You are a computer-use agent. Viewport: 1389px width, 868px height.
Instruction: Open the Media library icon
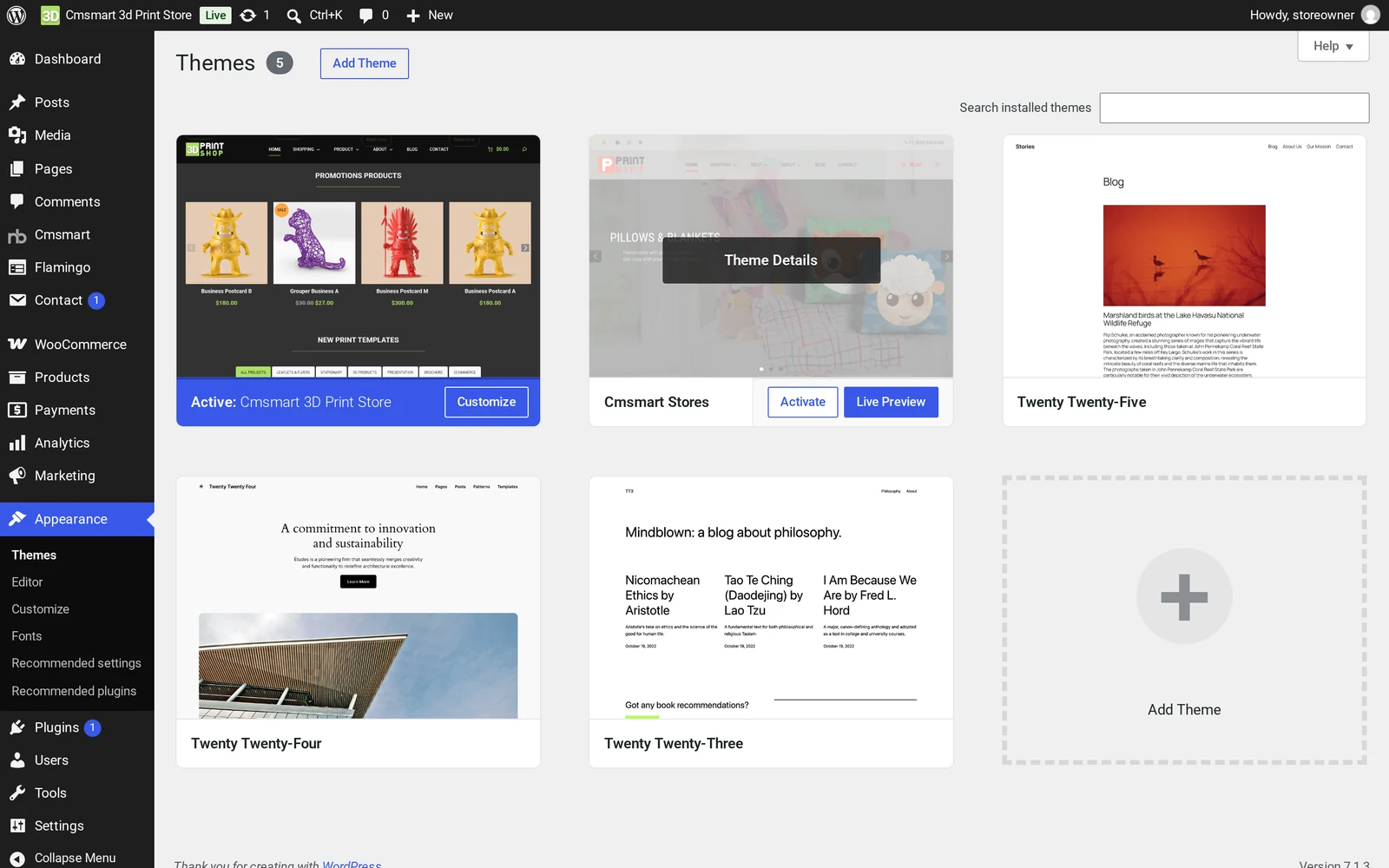tap(17, 135)
